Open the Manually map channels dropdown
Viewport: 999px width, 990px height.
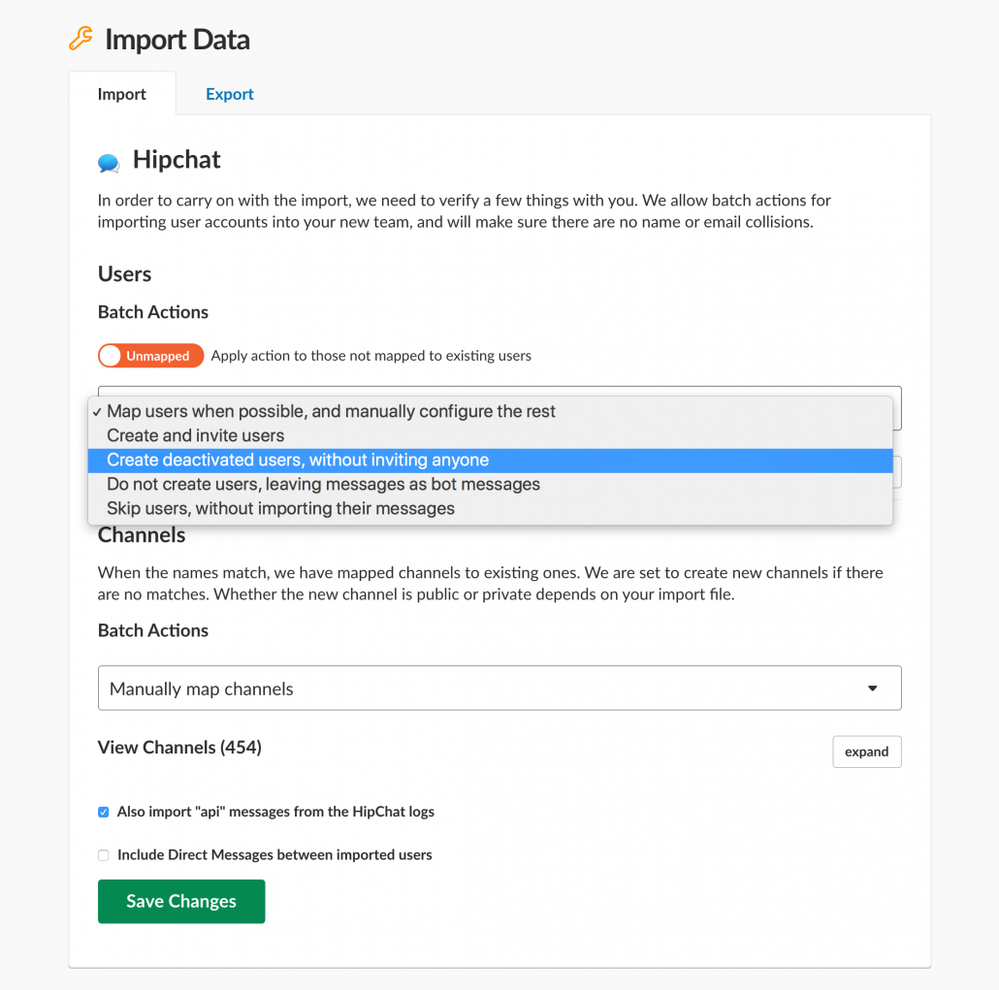coord(500,688)
